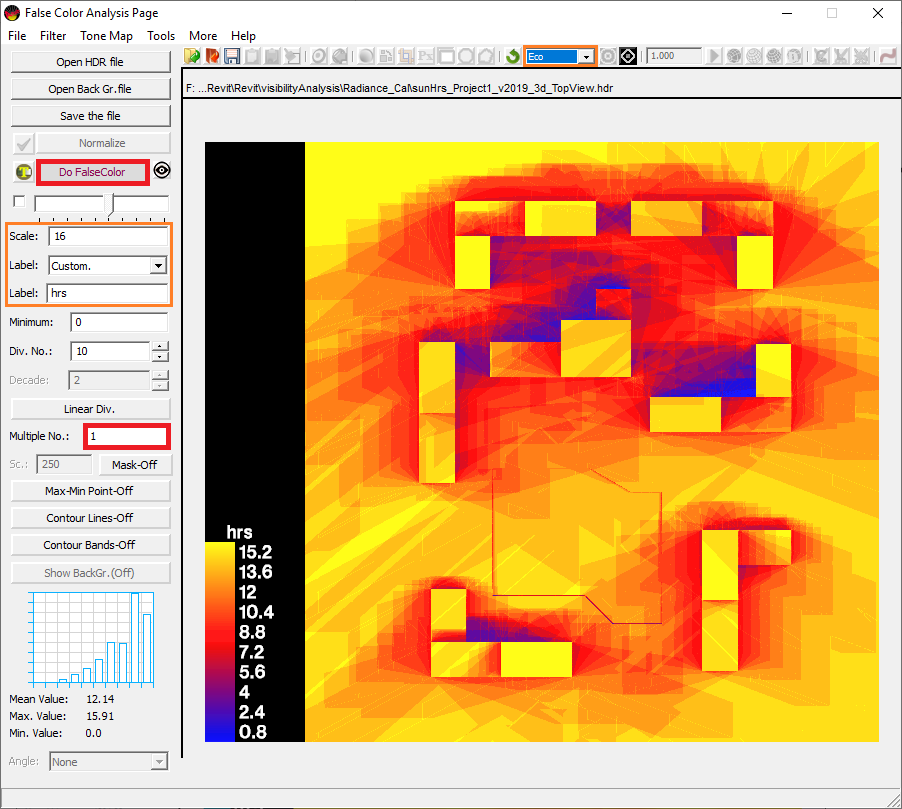Toggle Contour Bands-Off button
The image size is (902, 809).
(90, 545)
